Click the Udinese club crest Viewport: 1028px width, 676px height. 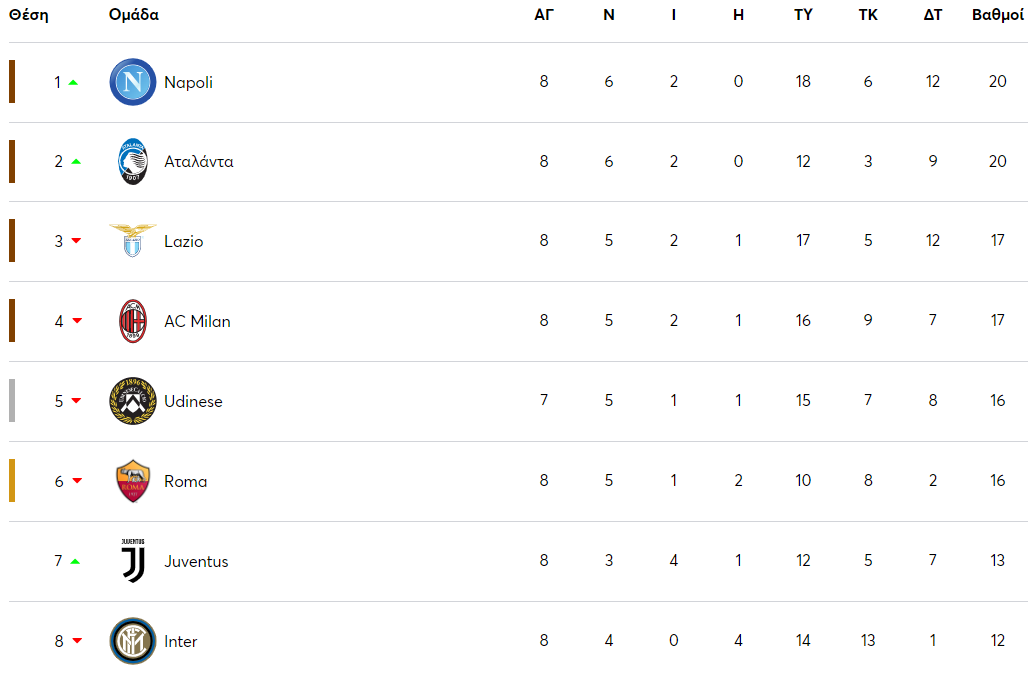[133, 401]
